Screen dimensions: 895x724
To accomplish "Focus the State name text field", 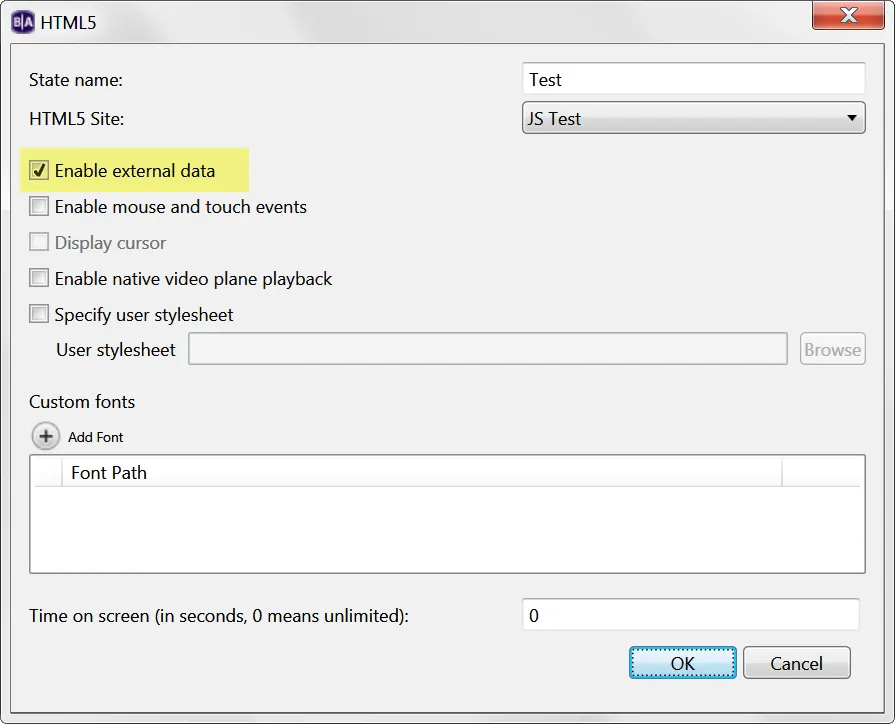I will point(694,79).
